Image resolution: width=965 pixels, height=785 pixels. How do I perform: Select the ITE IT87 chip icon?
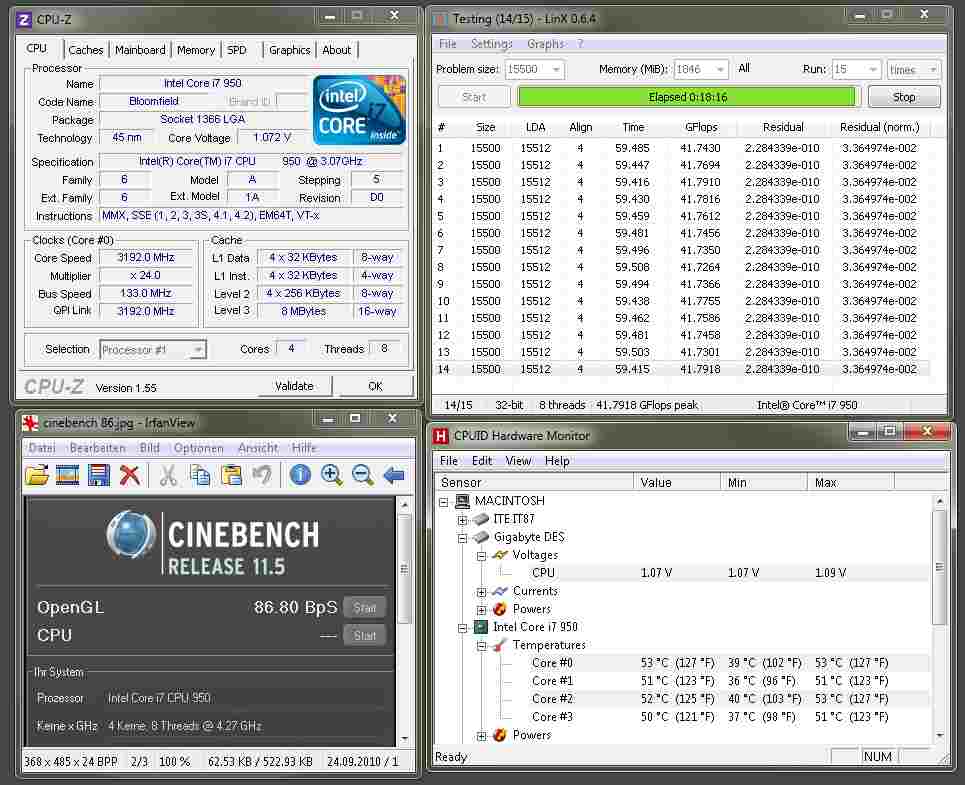pyautogui.click(x=481, y=519)
